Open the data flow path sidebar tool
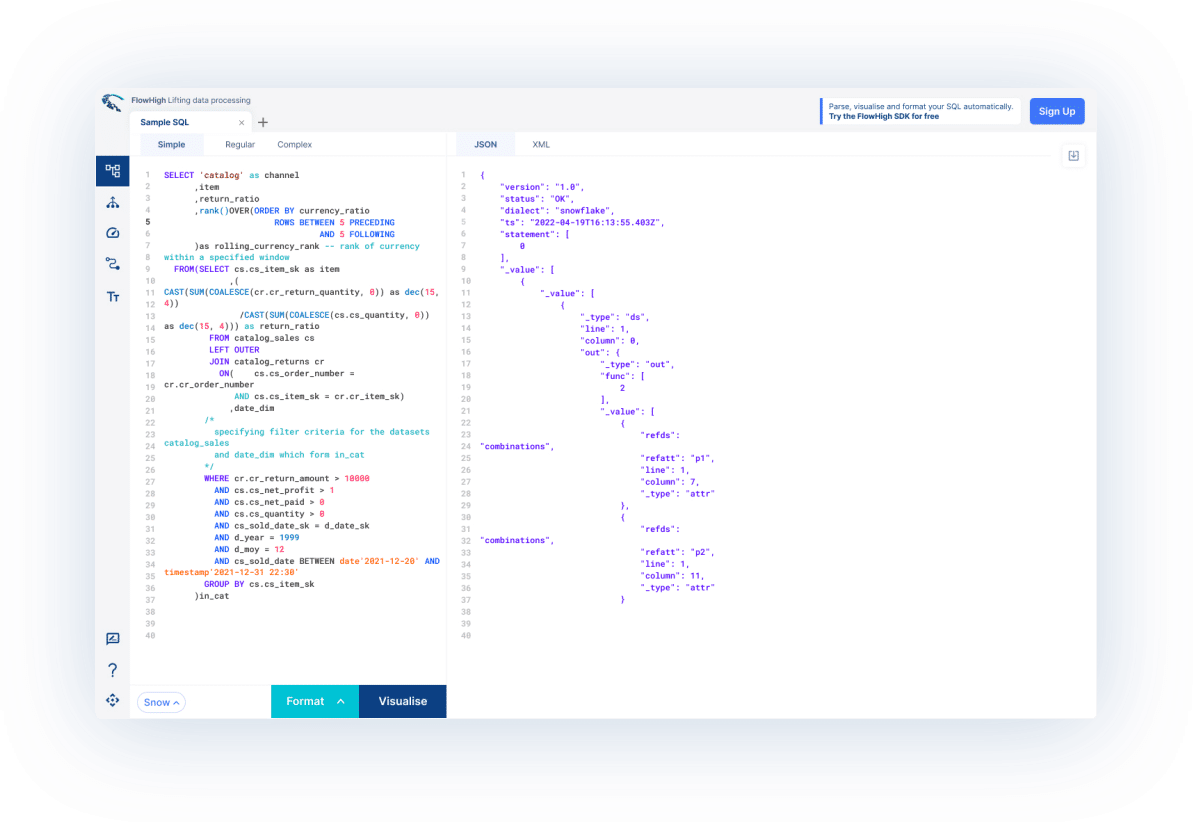This screenshot has height=822, width=1193. pos(113,264)
